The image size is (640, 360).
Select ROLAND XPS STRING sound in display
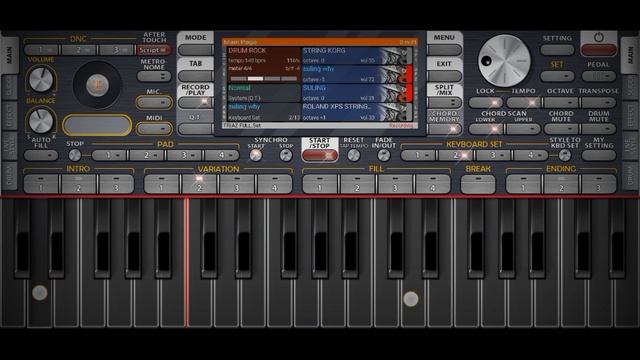click(356, 112)
